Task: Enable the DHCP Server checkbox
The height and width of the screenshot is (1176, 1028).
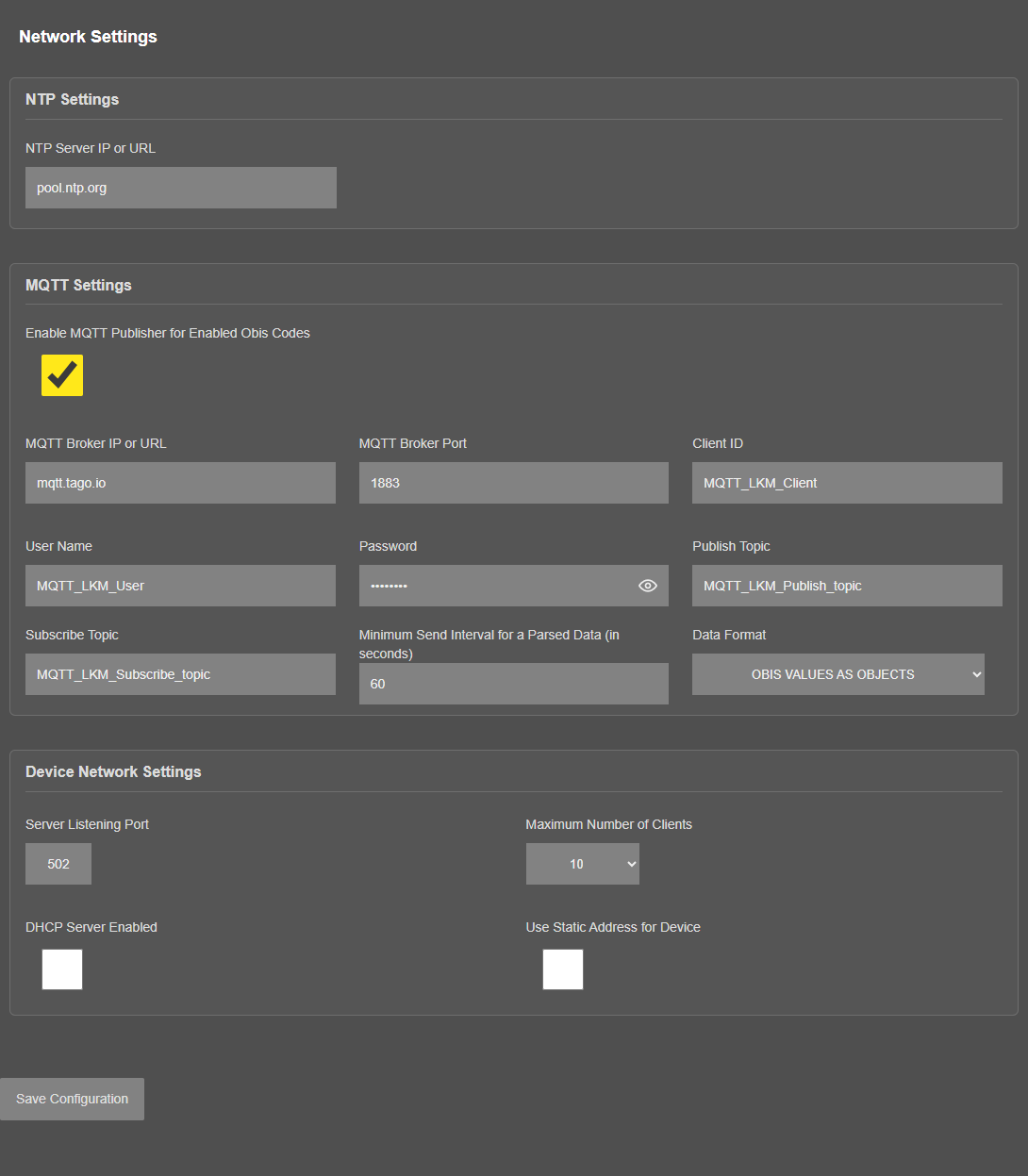Action: [62, 969]
